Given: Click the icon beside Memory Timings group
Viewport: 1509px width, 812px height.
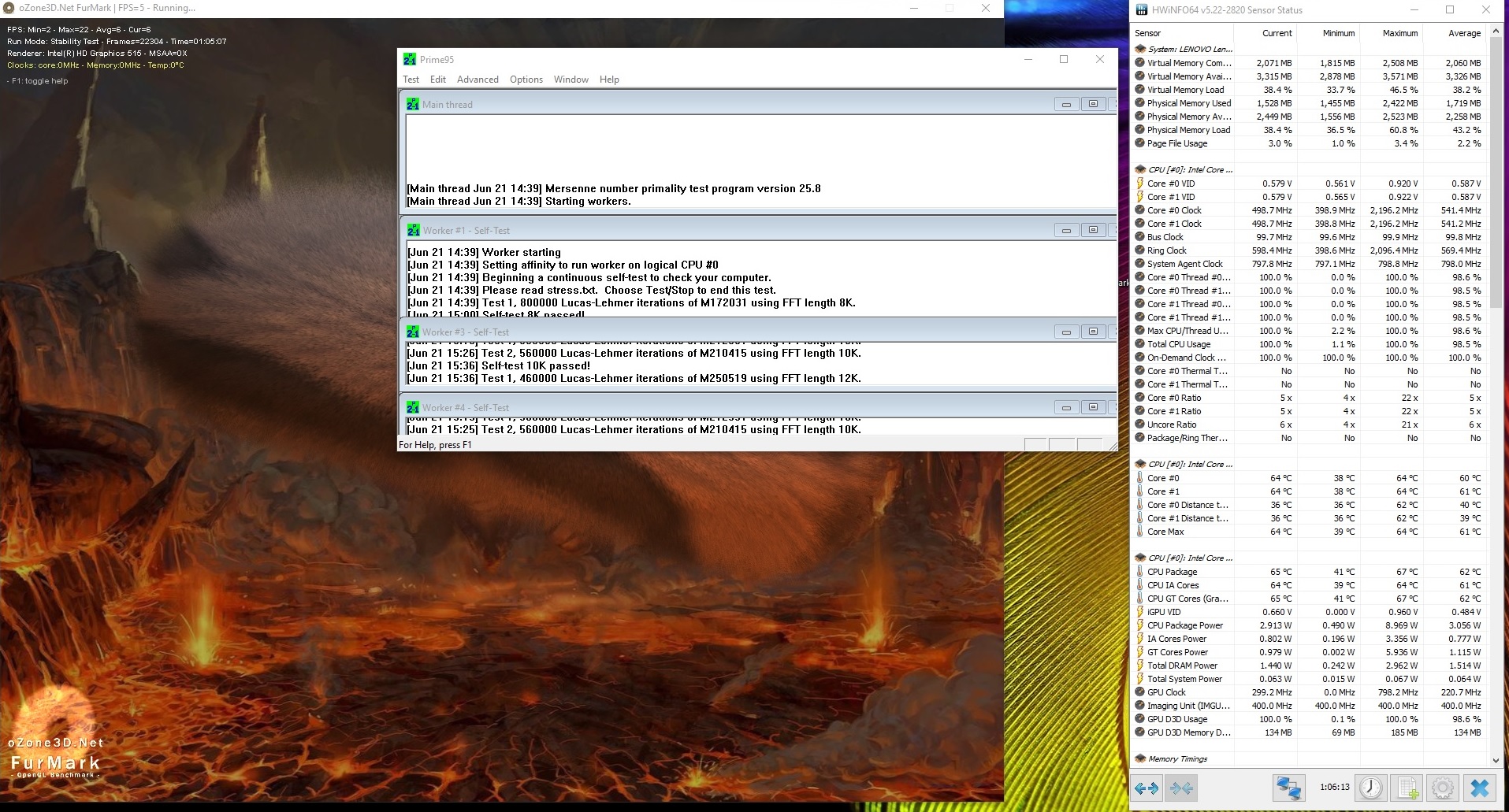Looking at the screenshot, I should pyautogui.click(x=1139, y=759).
